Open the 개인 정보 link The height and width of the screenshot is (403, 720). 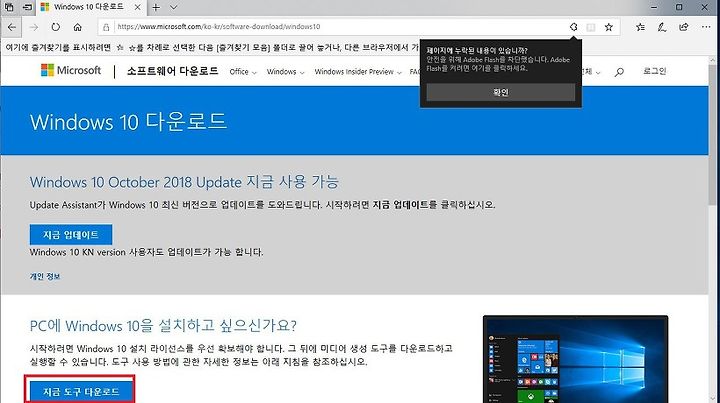click(45, 276)
